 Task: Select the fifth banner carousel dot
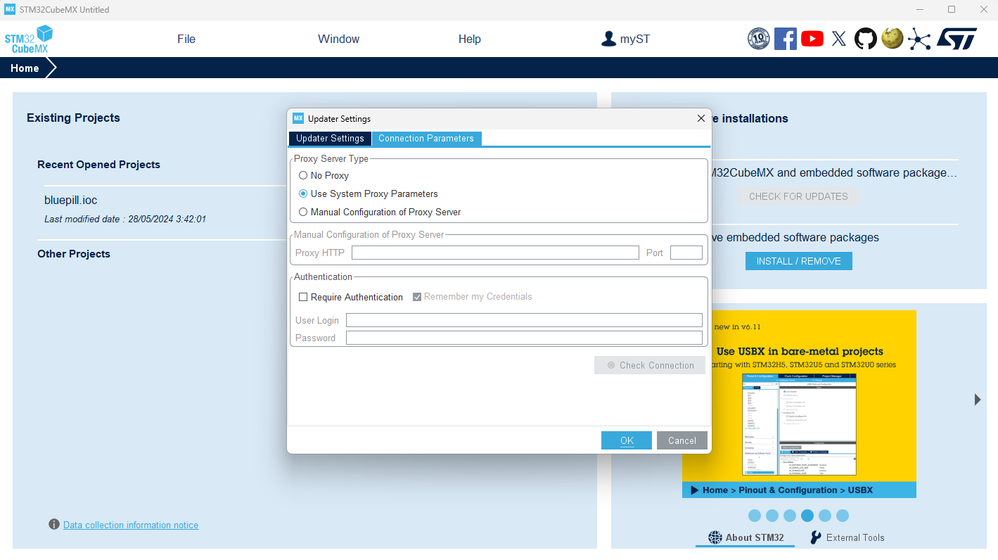(x=825, y=515)
